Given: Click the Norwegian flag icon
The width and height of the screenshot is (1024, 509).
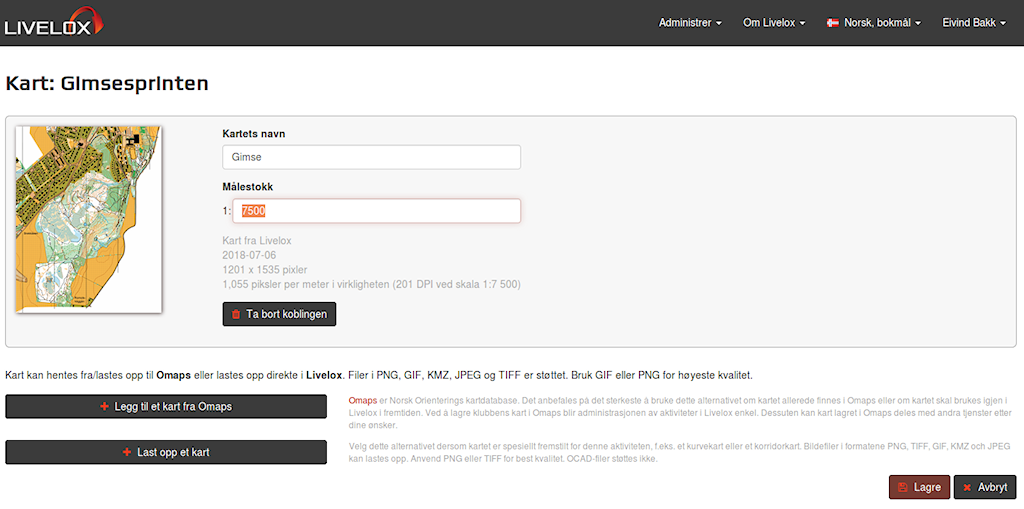Looking at the screenshot, I should (x=833, y=23).
